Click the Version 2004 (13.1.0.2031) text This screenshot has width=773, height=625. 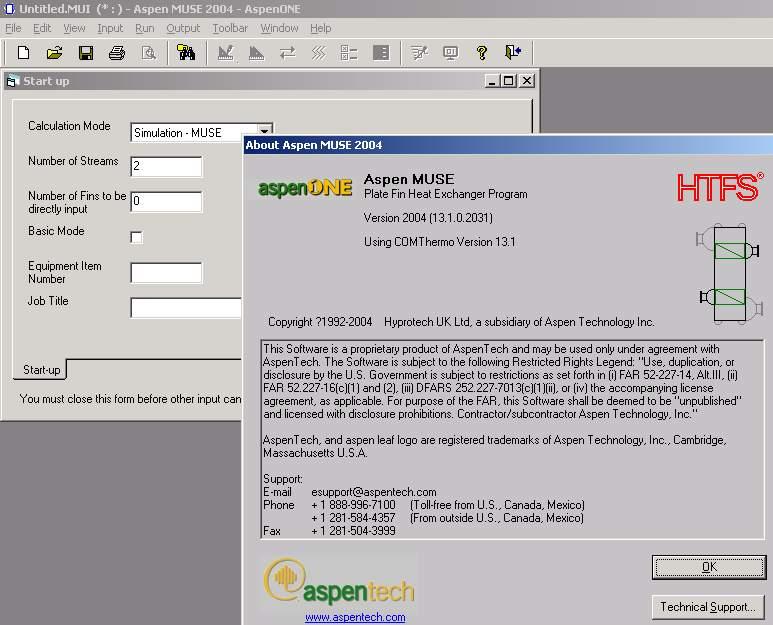click(x=428, y=218)
